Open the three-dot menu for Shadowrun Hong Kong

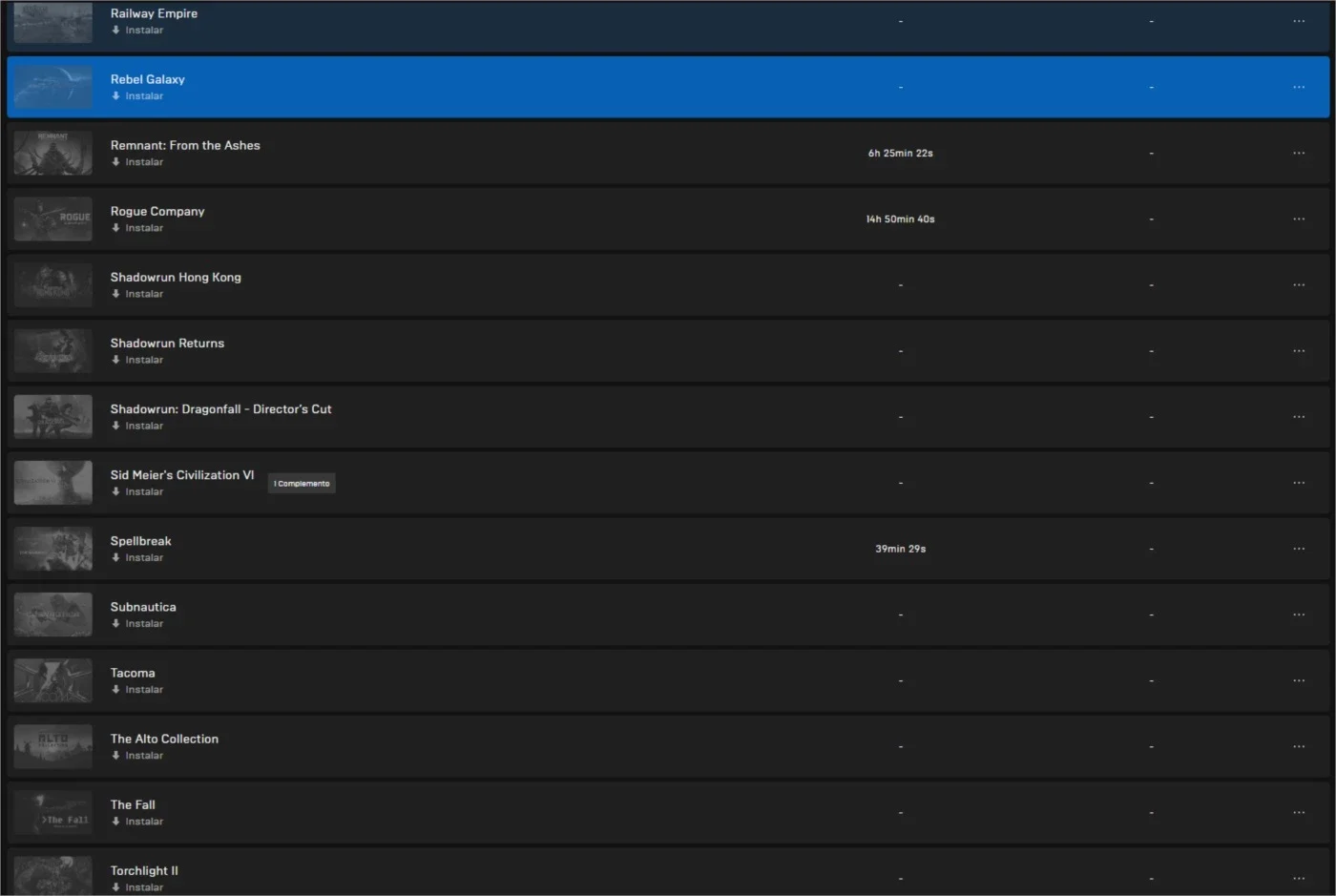[x=1299, y=284]
